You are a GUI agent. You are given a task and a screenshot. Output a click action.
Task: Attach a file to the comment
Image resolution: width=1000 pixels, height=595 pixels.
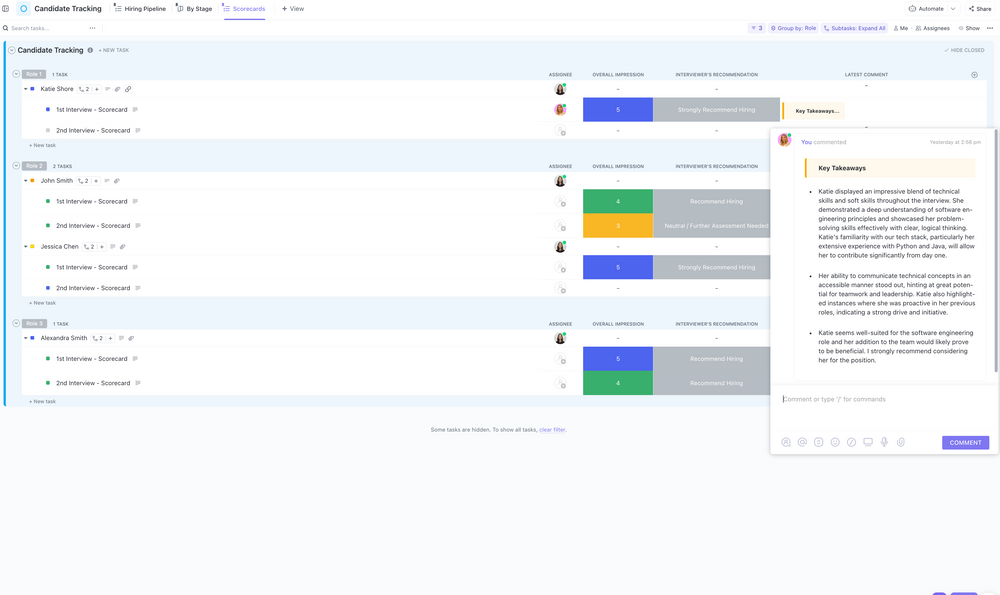(x=901, y=442)
